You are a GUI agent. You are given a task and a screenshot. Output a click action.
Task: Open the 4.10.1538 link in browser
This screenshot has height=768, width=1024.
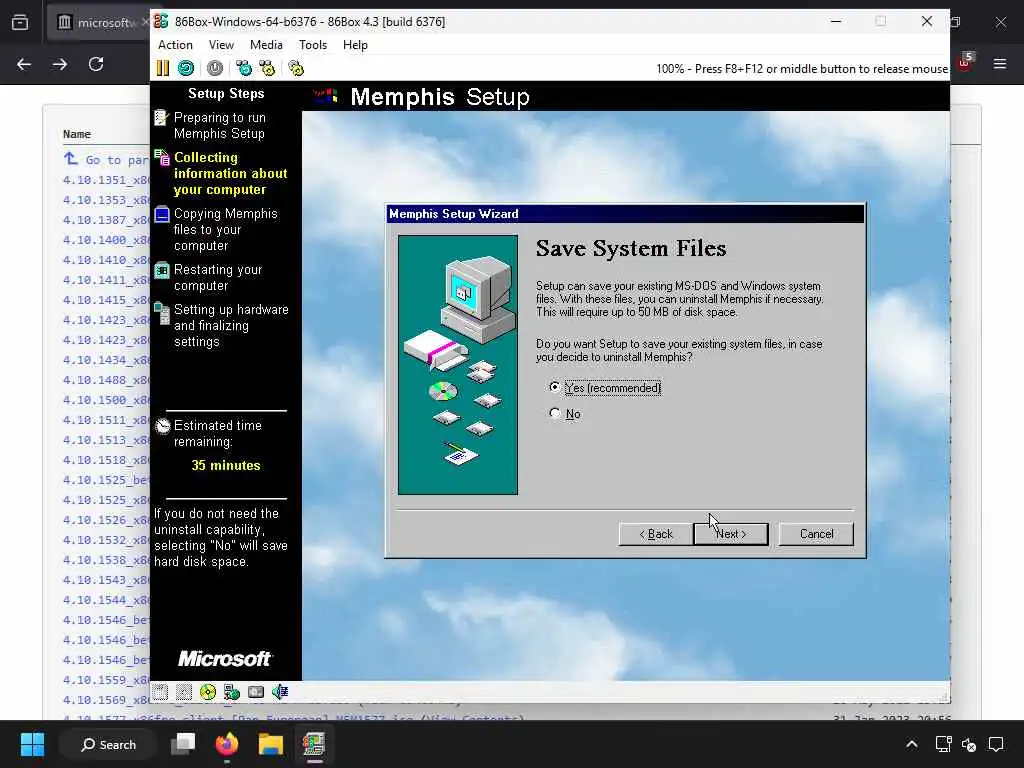[106, 560]
